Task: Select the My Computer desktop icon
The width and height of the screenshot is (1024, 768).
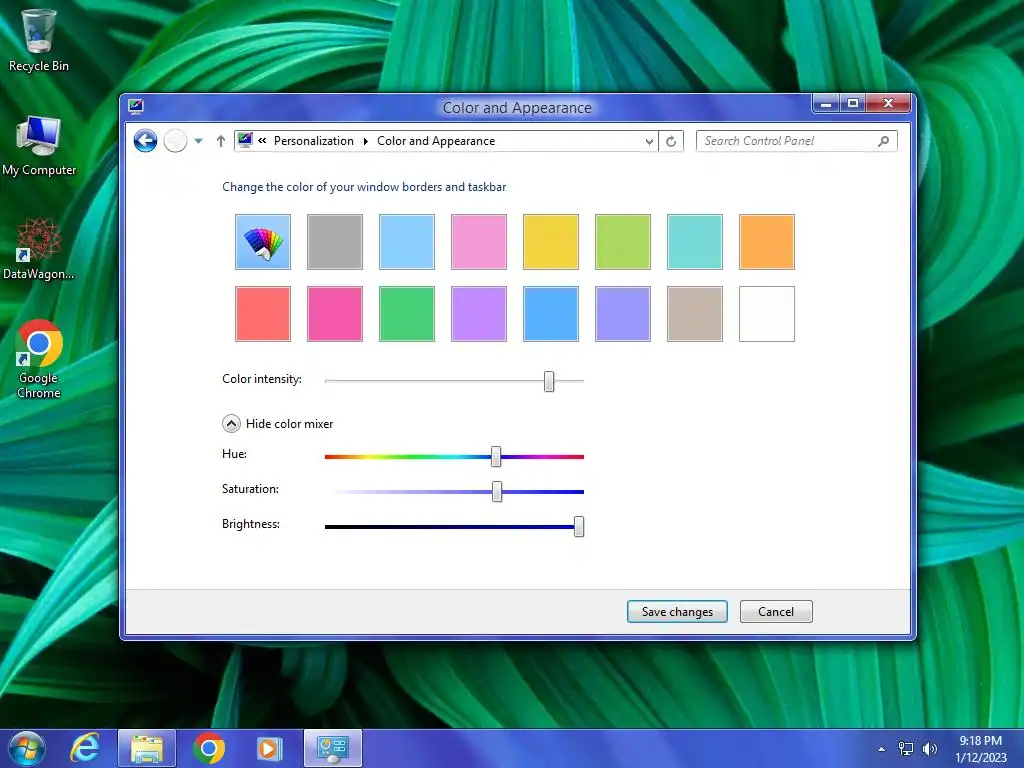Action: pyautogui.click(x=39, y=146)
